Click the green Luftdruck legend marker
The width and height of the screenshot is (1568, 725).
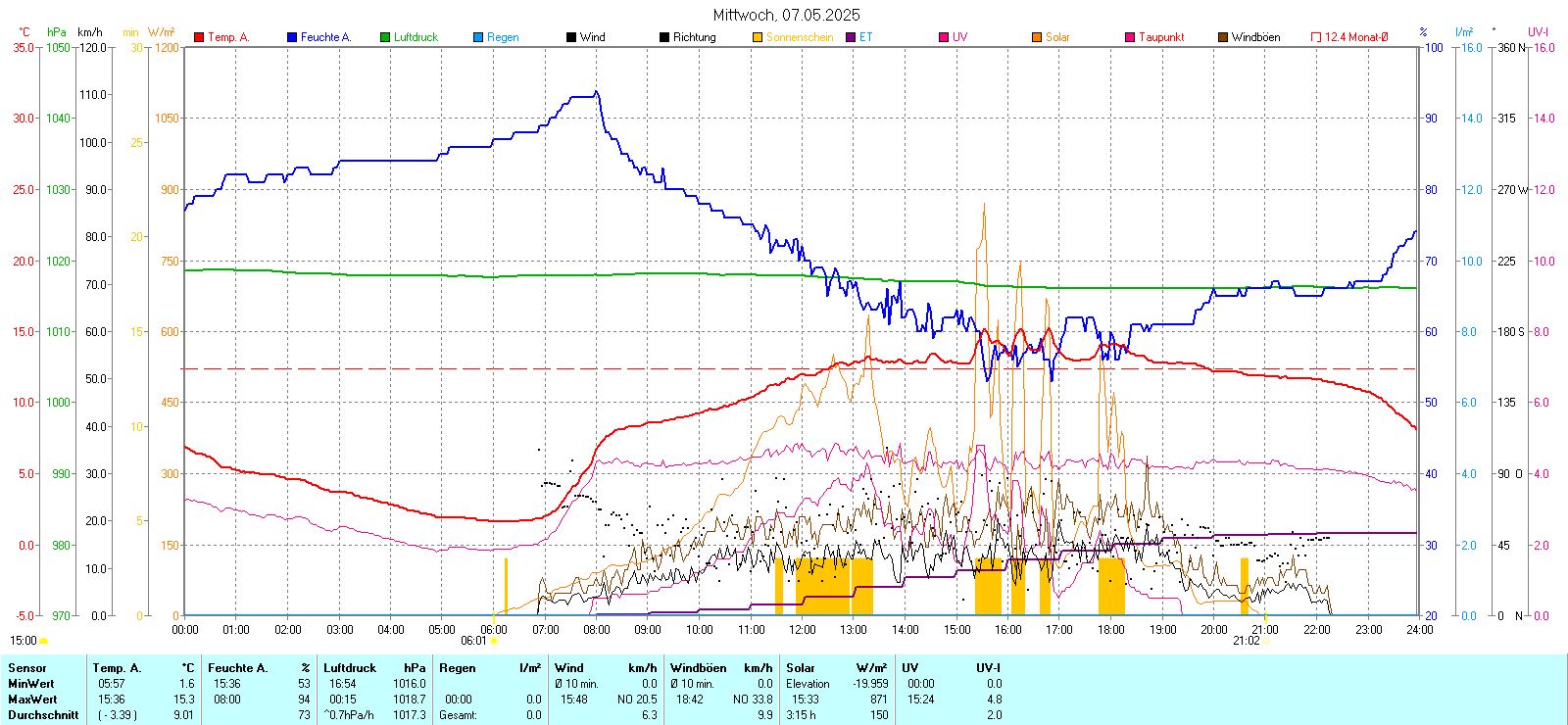pos(385,37)
